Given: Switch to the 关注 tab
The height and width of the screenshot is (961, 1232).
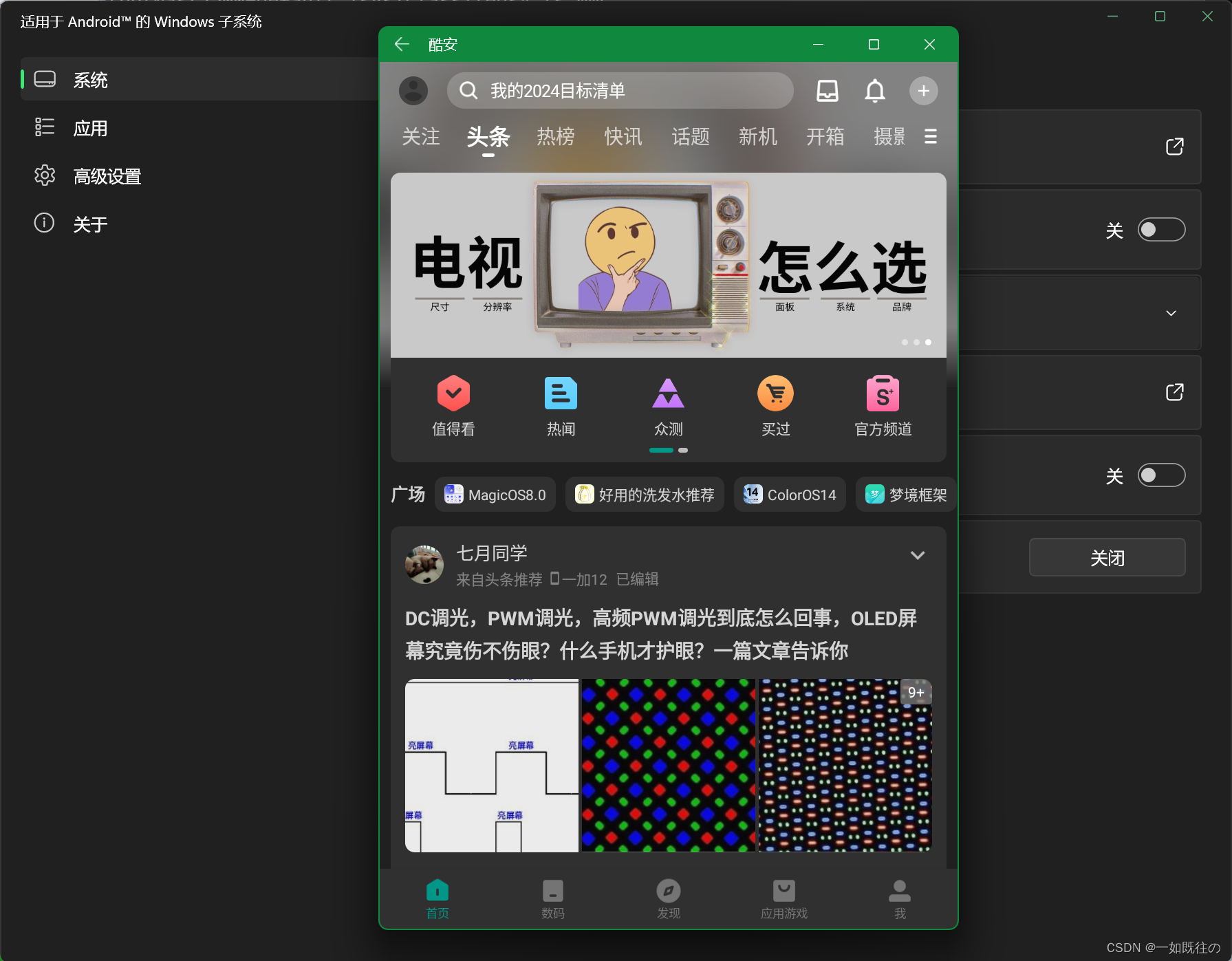Looking at the screenshot, I should pyautogui.click(x=421, y=136).
